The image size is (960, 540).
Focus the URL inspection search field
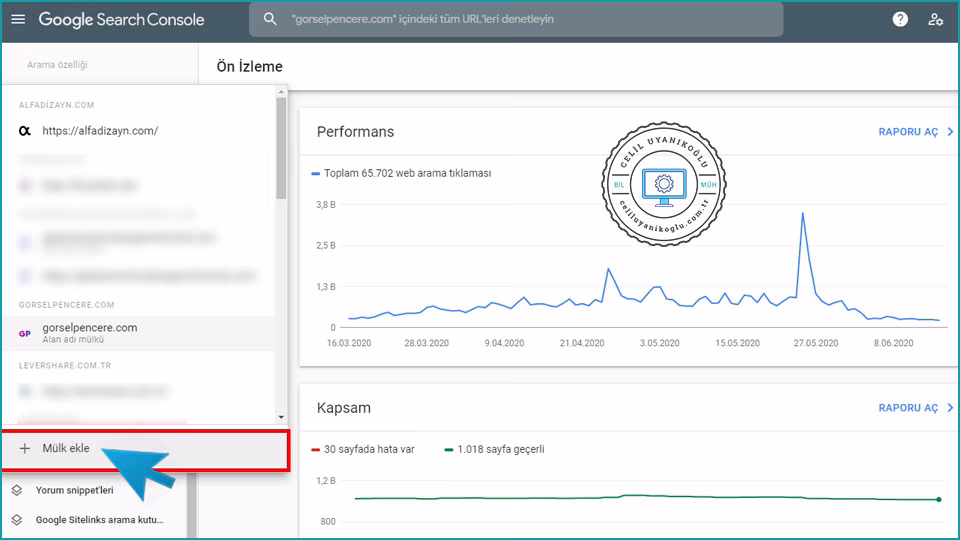point(516,19)
